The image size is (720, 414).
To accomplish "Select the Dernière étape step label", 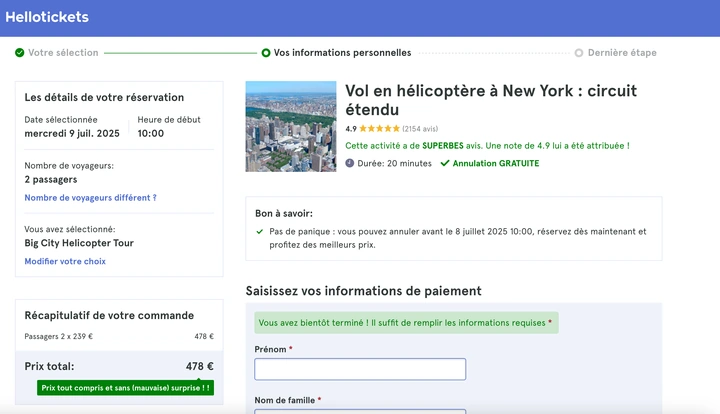I will pos(622,53).
